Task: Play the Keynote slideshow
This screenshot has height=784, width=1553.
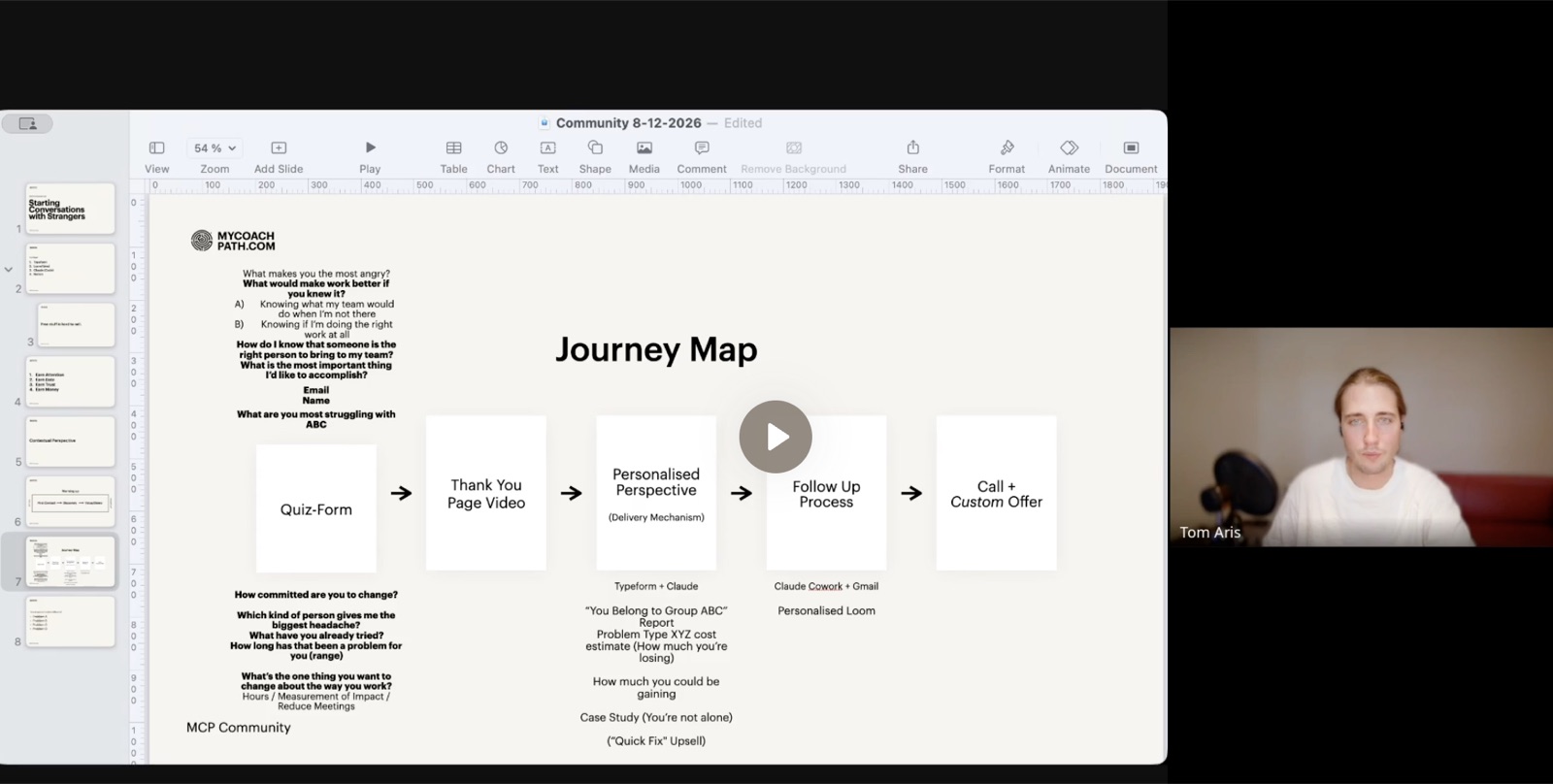Action: (x=370, y=156)
